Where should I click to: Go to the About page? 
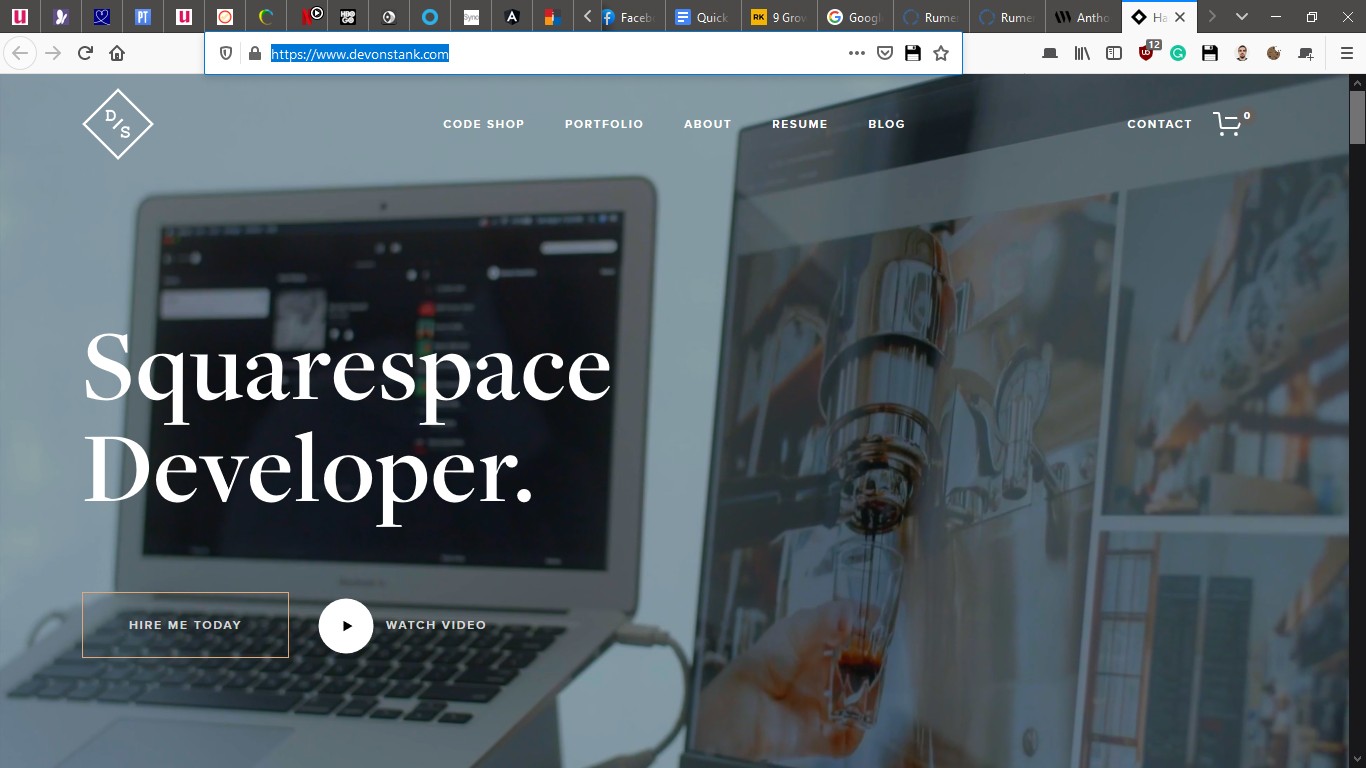[x=708, y=124]
